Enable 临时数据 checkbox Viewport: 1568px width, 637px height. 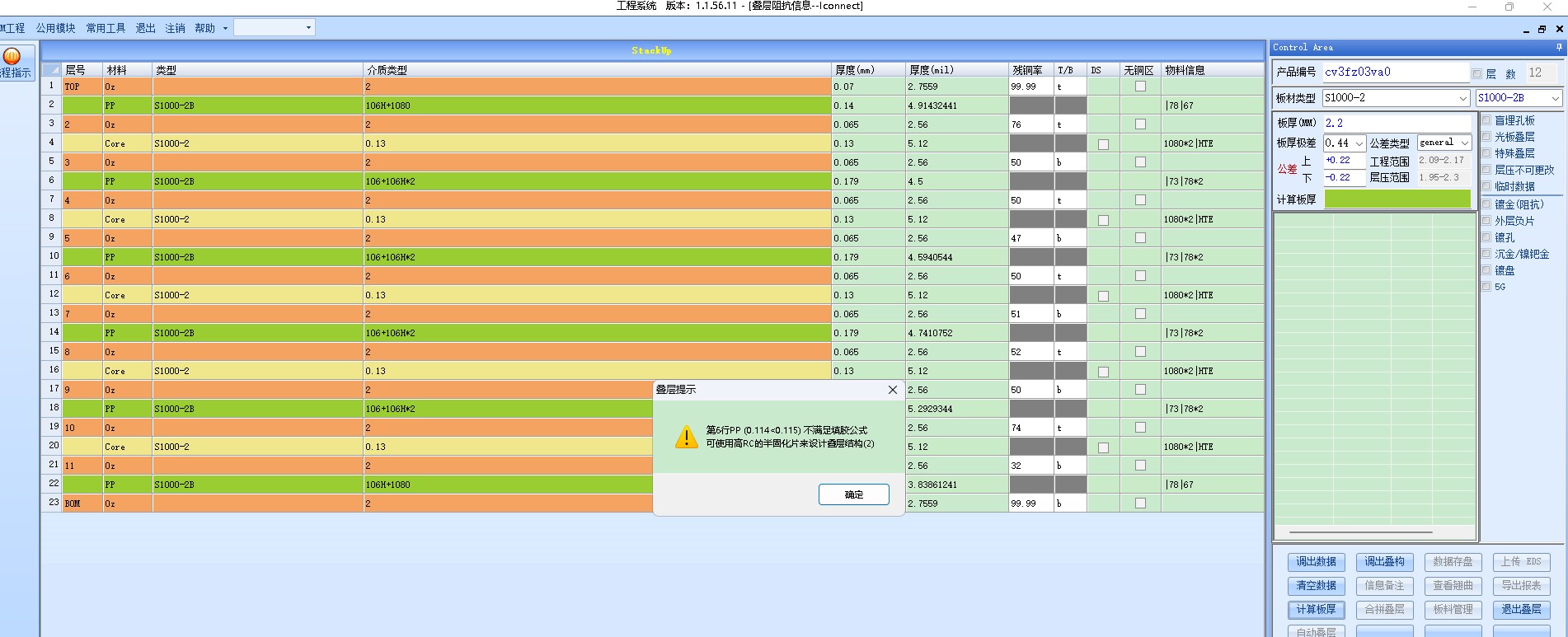pyautogui.click(x=1486, y=186)
